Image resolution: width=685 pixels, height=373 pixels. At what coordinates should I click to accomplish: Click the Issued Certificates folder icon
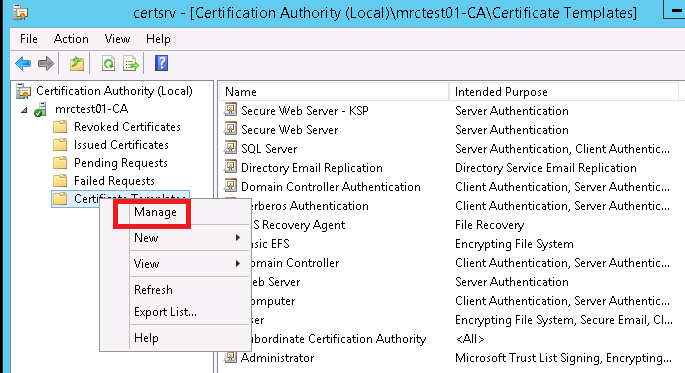pos(60,145)
